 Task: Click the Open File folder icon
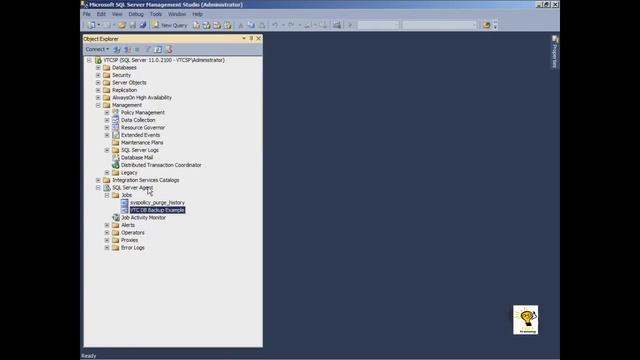click(x=122, y=25)
